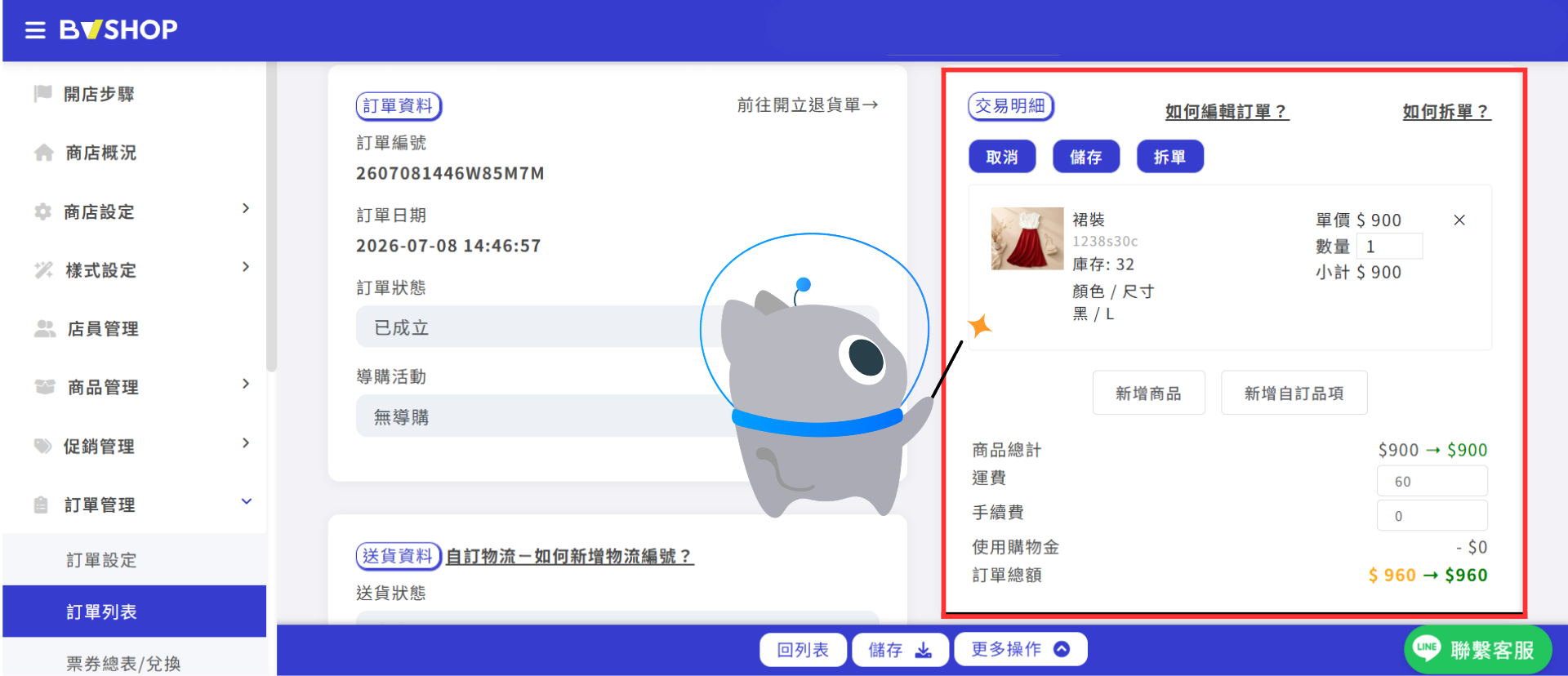1568x676 pixels.
Task: Click the 手續費 input field showing 0
Action: pos(1432,516)
